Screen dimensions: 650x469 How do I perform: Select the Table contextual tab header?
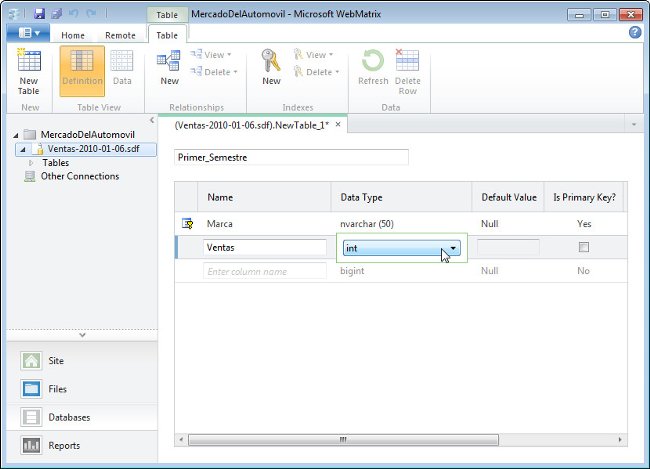tap(167, 15)
